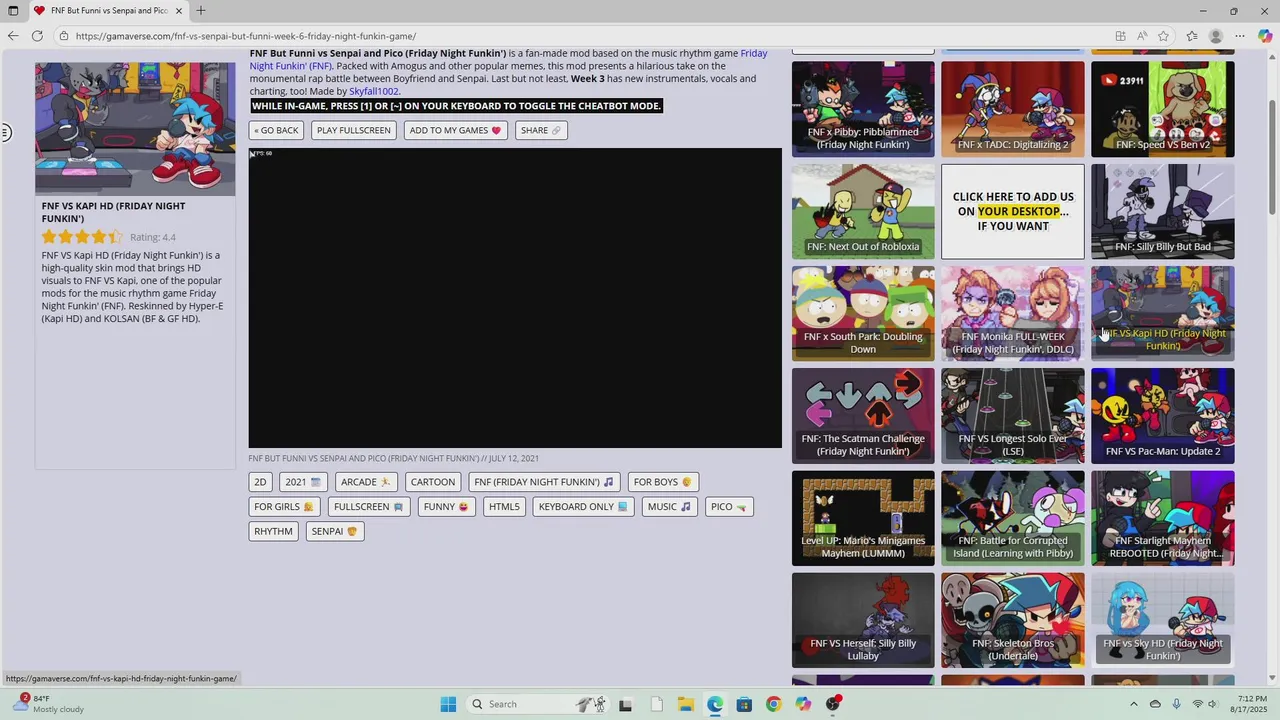Open FNF: Silly Billy But Bad thumbnail
Viewport: 1280px width, 720px height.
coord(1163,212)
